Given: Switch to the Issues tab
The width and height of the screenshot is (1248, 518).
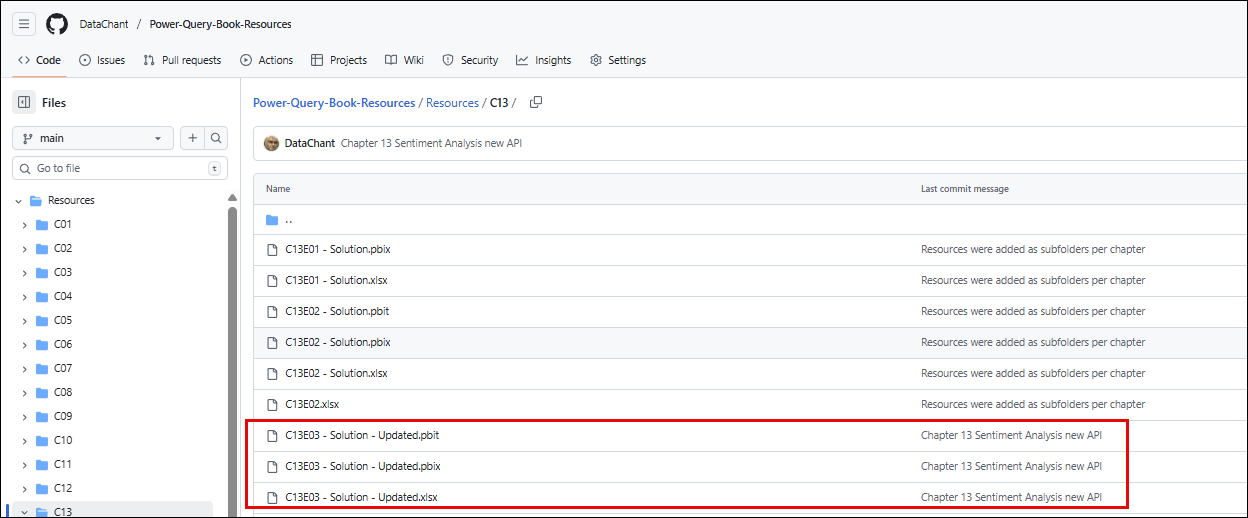Looking at the screenshot, I should pyautogui.click(x=102, y=60).
